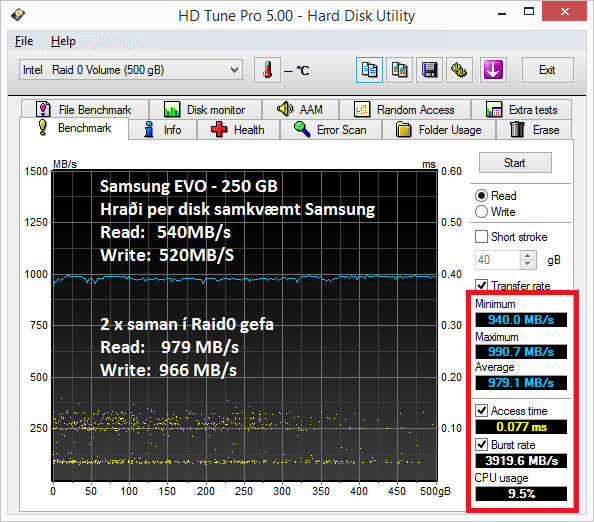Open the Help menu

[63, 41]
